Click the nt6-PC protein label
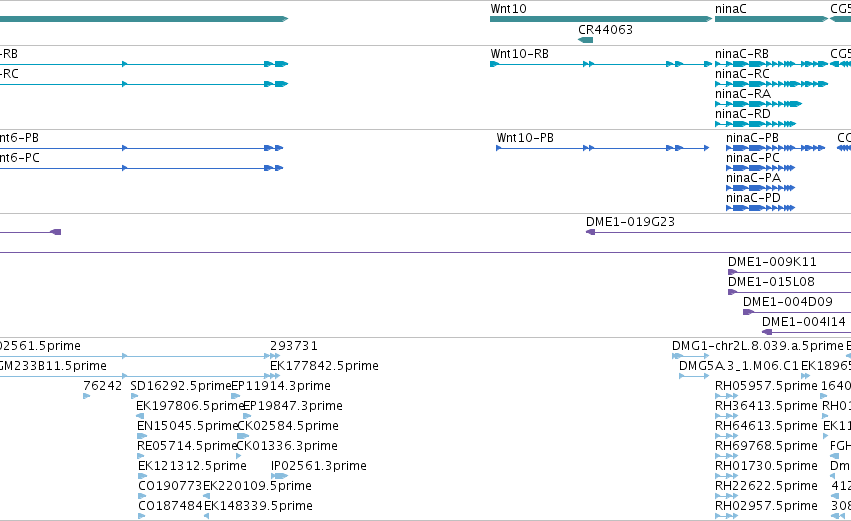 (x=20, y=158)
